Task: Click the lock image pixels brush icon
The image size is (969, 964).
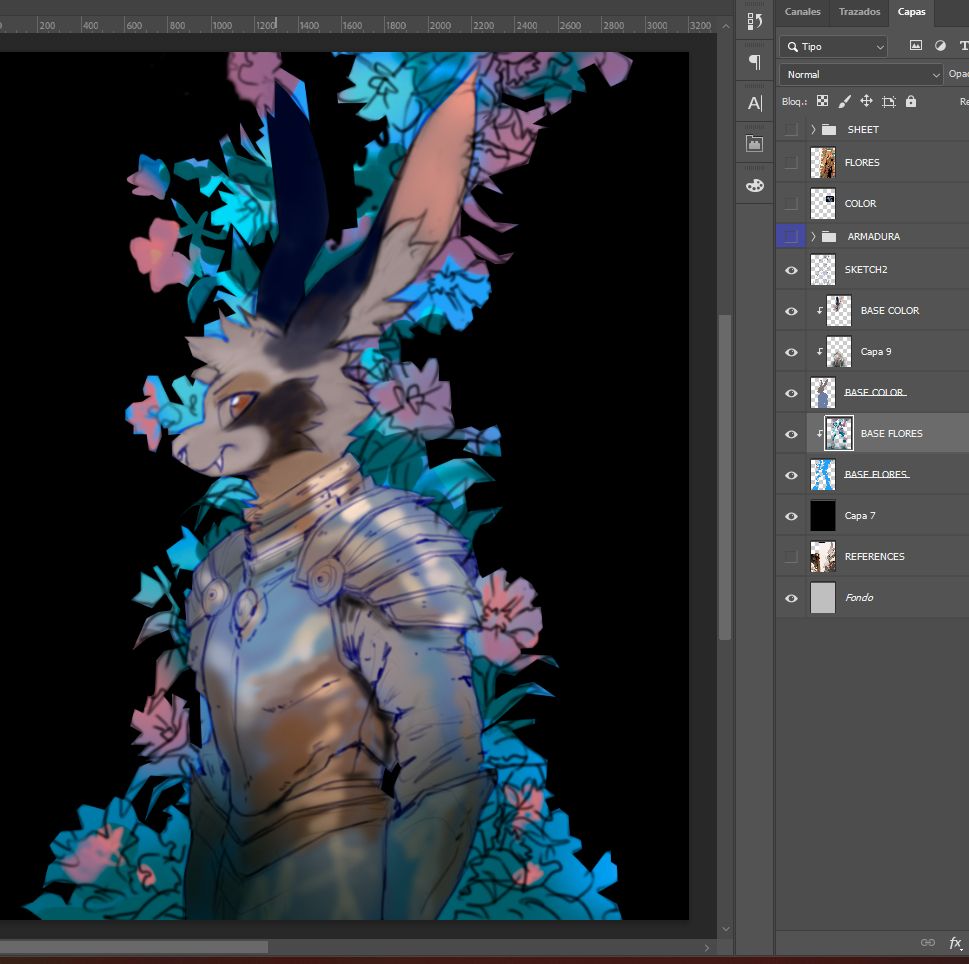Action: click(x=844, y=101)
